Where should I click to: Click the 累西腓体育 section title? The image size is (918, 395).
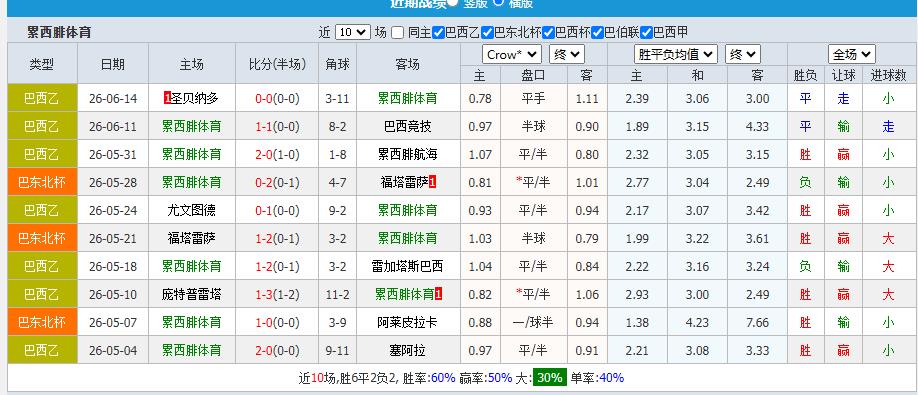[x=59, y=32]
